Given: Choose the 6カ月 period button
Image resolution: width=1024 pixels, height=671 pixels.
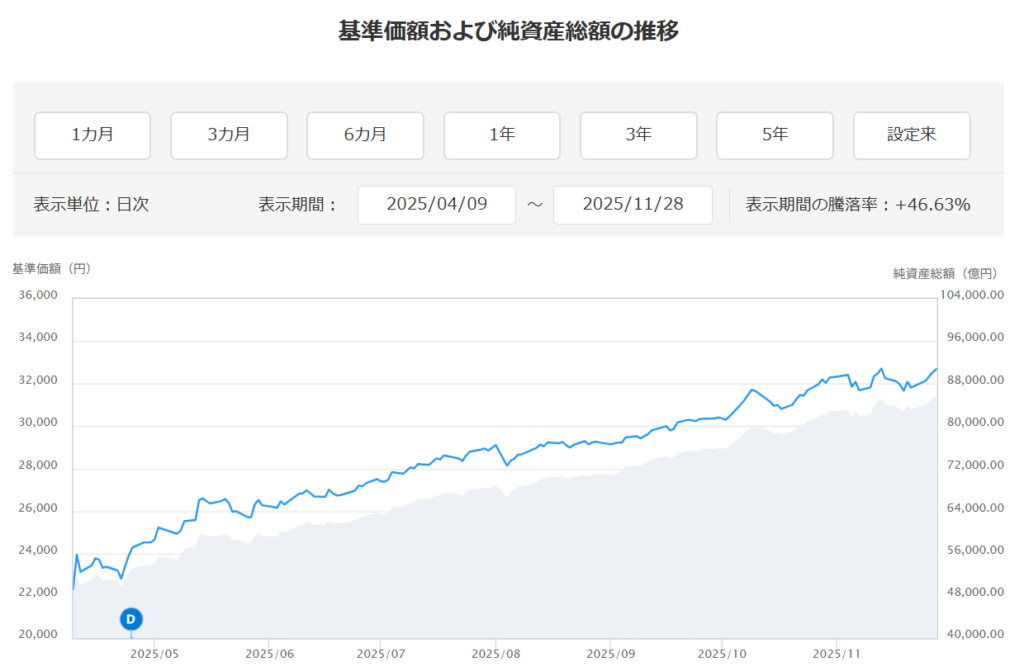Looking at the screenshot, I should click(365, 135).
